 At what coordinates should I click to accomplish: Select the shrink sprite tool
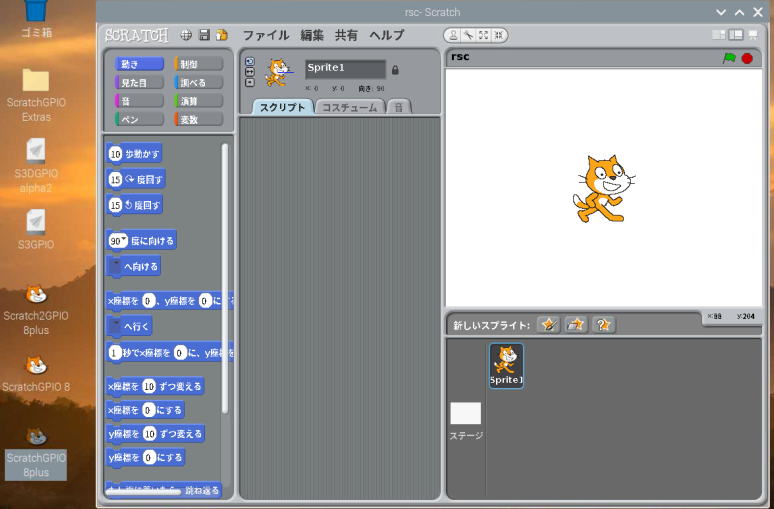[x=499, y=35]
